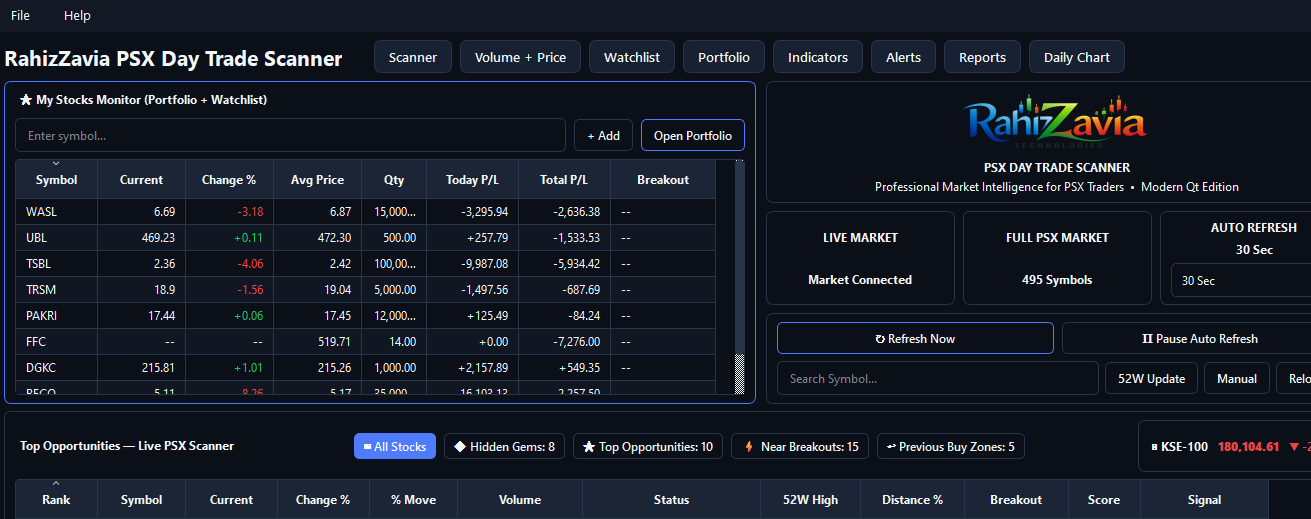Image resolution: width=1311 pixels, height=519 pixels.
Task: Sort scanner table by Status column
Action: click(671, 499)
